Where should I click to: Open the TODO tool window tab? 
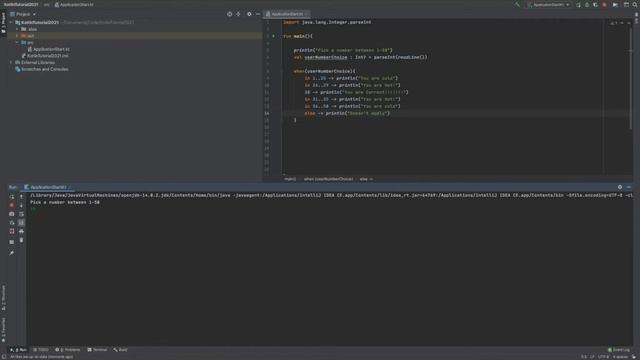[x=41, y=350]
